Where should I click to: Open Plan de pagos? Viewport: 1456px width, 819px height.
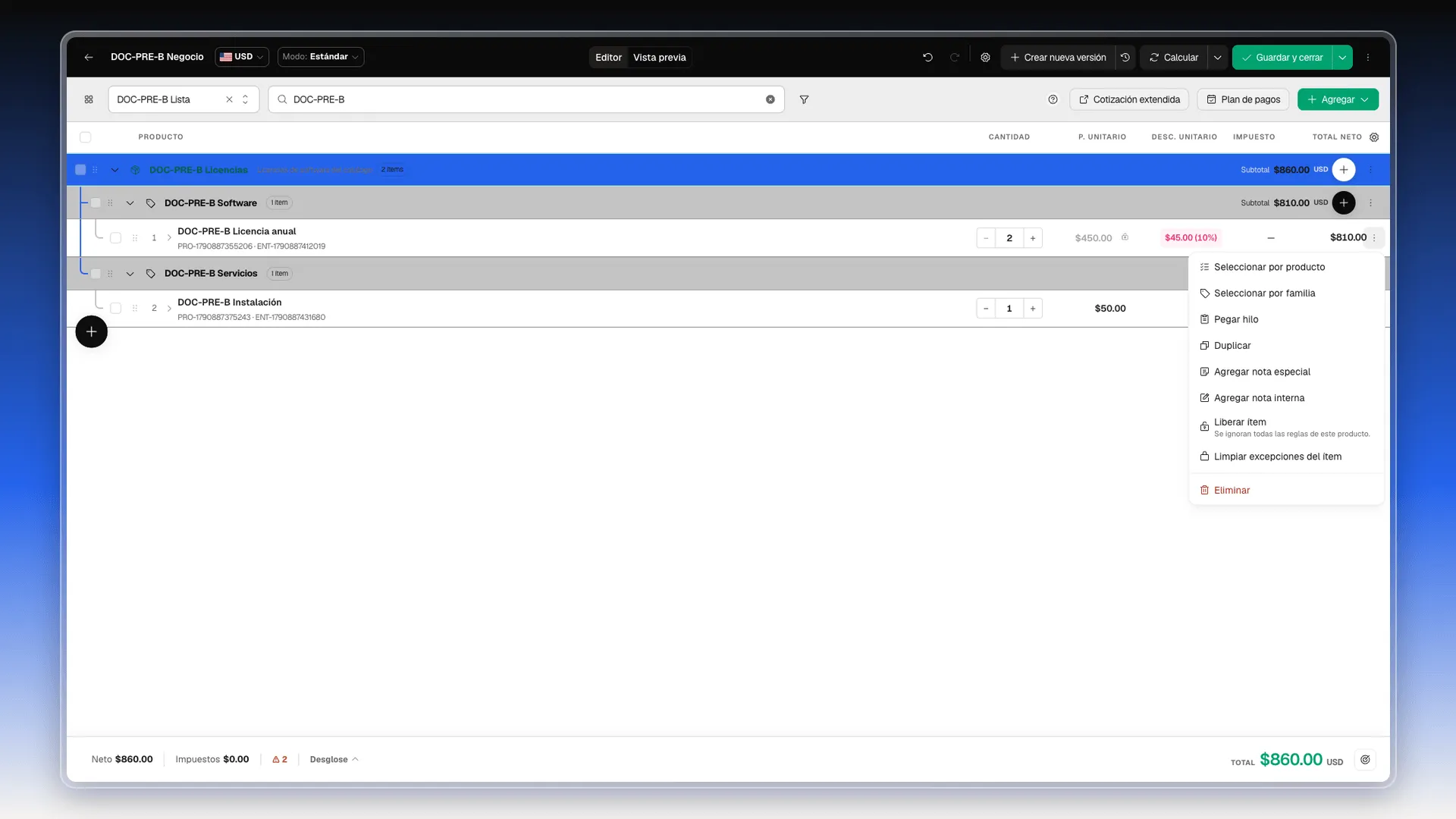click(x=1243, y=99)
